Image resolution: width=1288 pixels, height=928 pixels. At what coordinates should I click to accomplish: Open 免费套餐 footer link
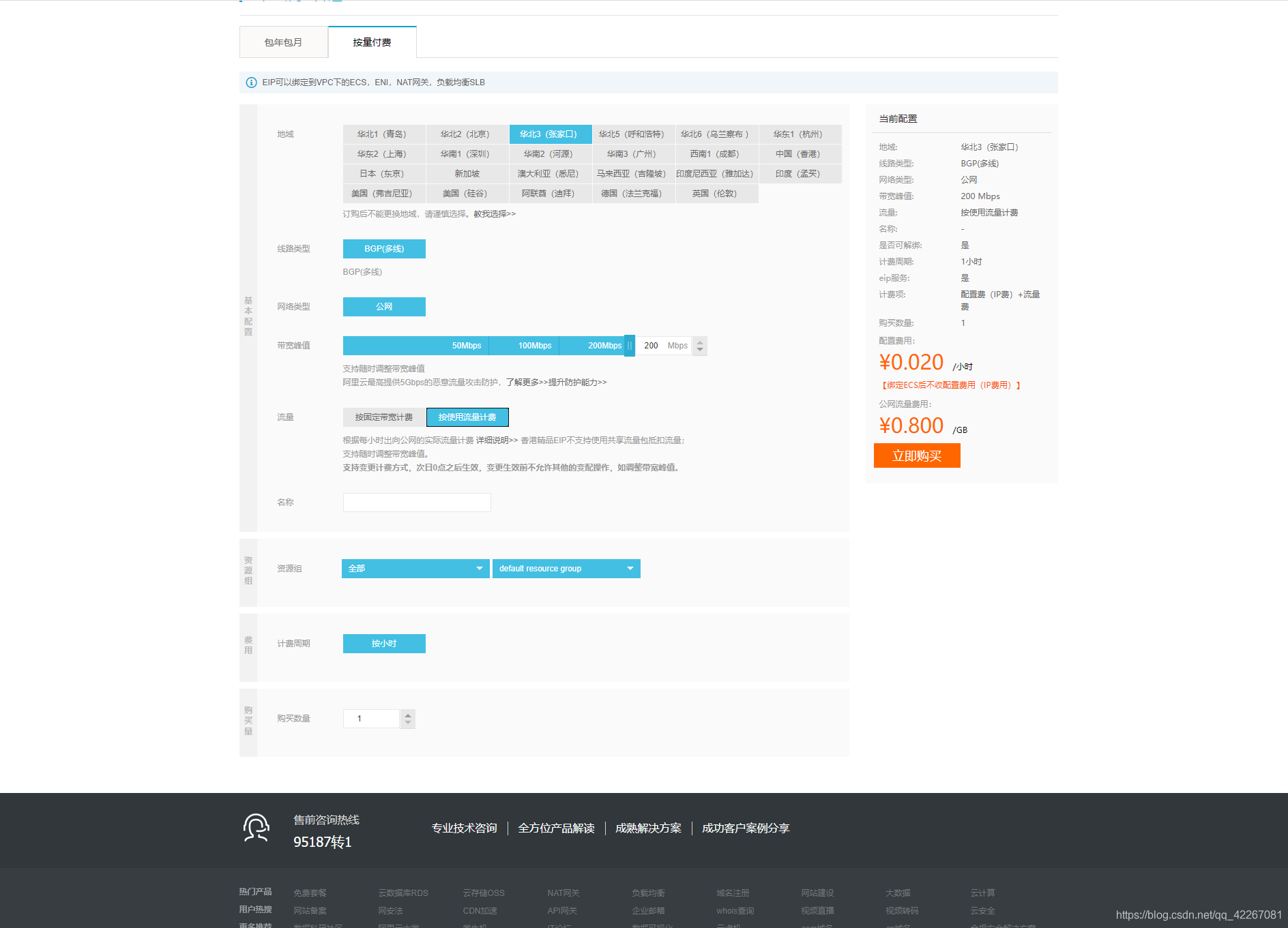(310, 893)
